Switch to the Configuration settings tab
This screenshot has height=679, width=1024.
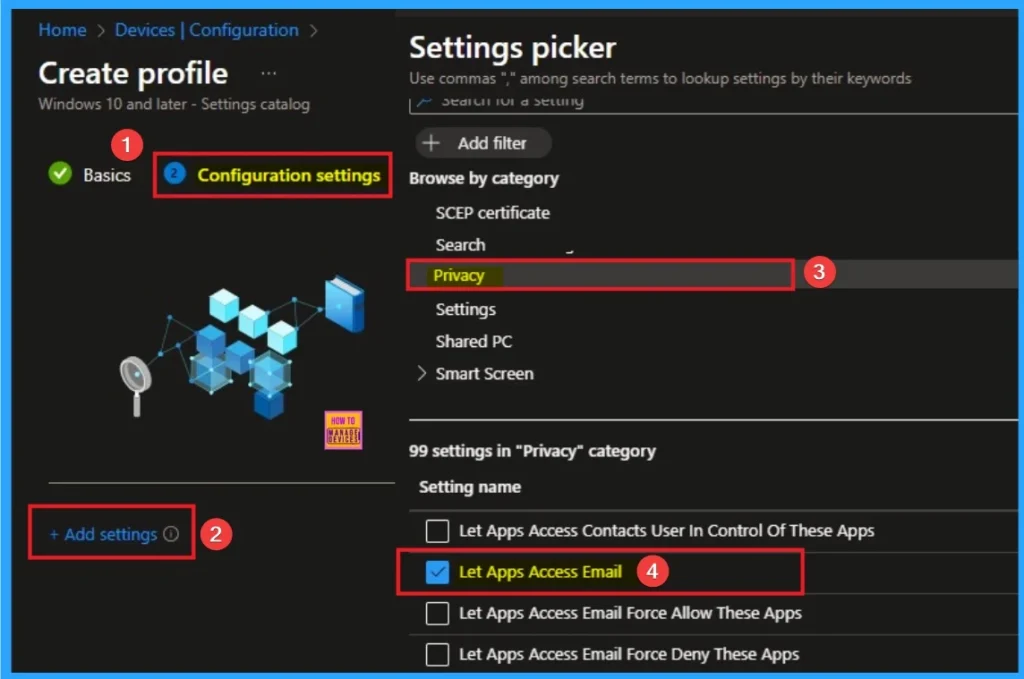[288, 175]
